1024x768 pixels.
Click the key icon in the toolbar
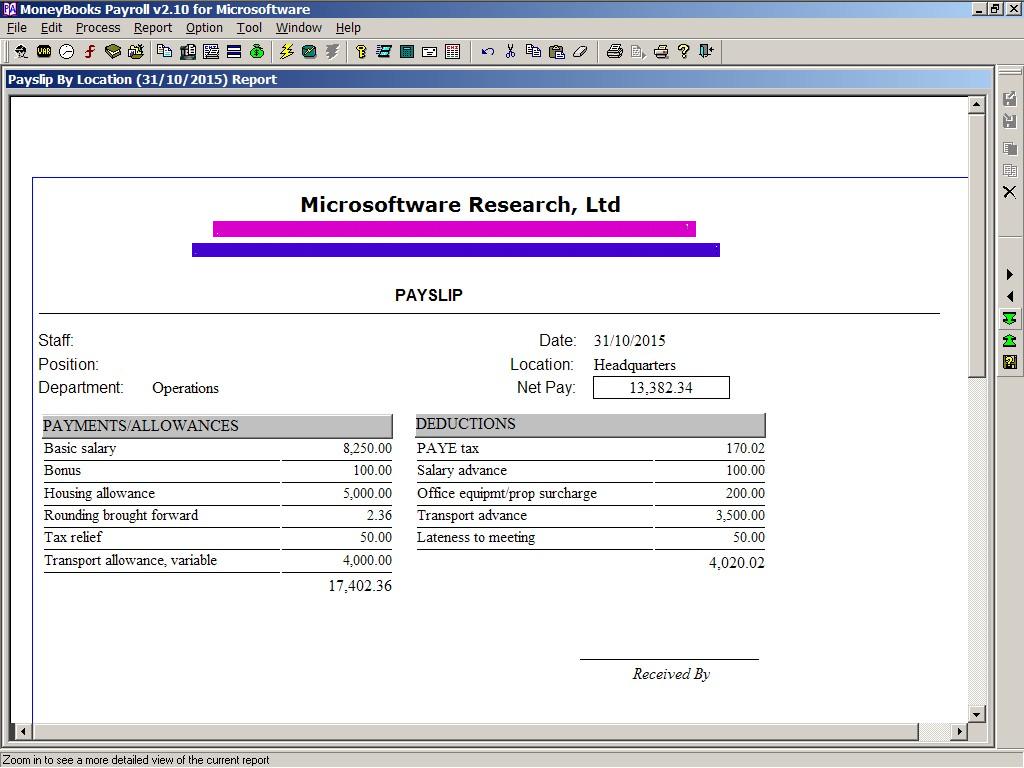tap(361, 51)
